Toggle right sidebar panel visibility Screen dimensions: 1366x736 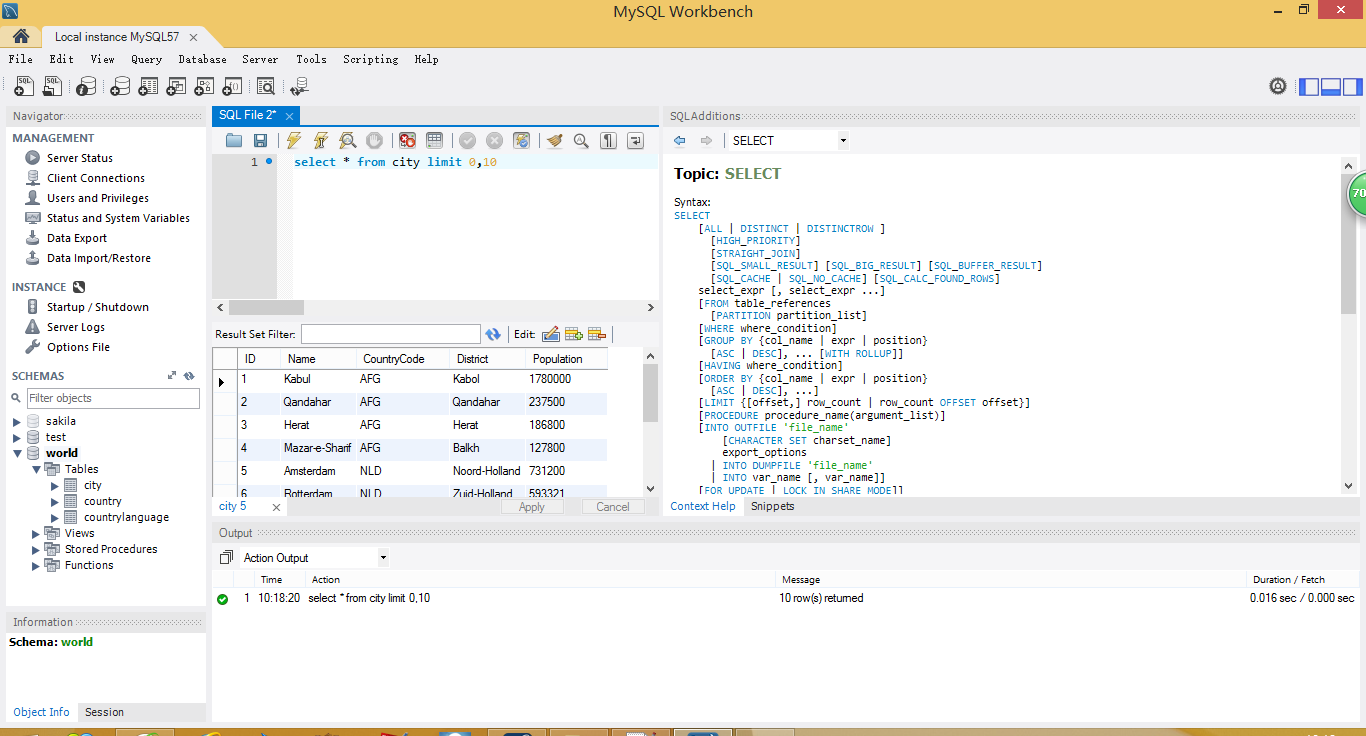point(1352,87)
